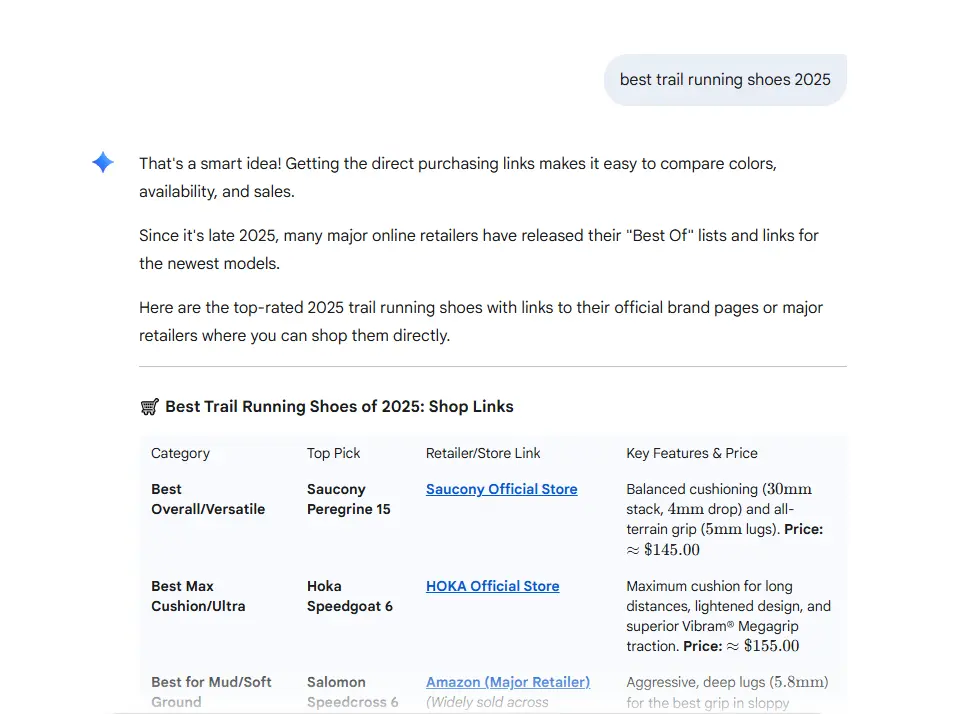Image resolution: width=964 pixels, height=714 pixels.
Task: Click the Best Overall/Versatile category cell
Action: (x=208, y=499)
